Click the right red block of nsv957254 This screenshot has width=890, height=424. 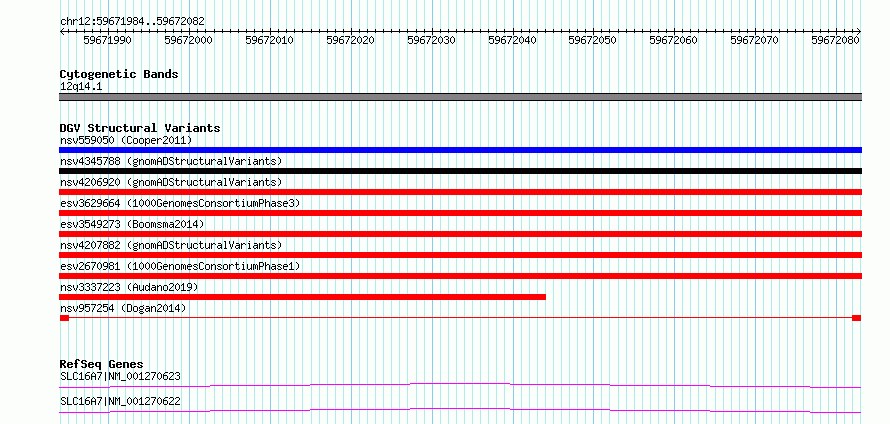coord(857,318)
